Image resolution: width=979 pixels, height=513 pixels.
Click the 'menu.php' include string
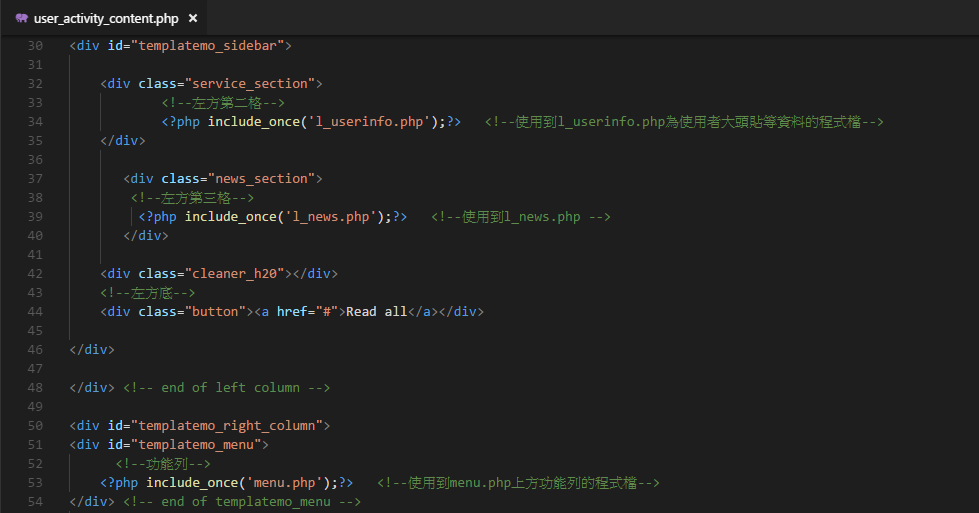pyautogui.click(x=285, y=482)
